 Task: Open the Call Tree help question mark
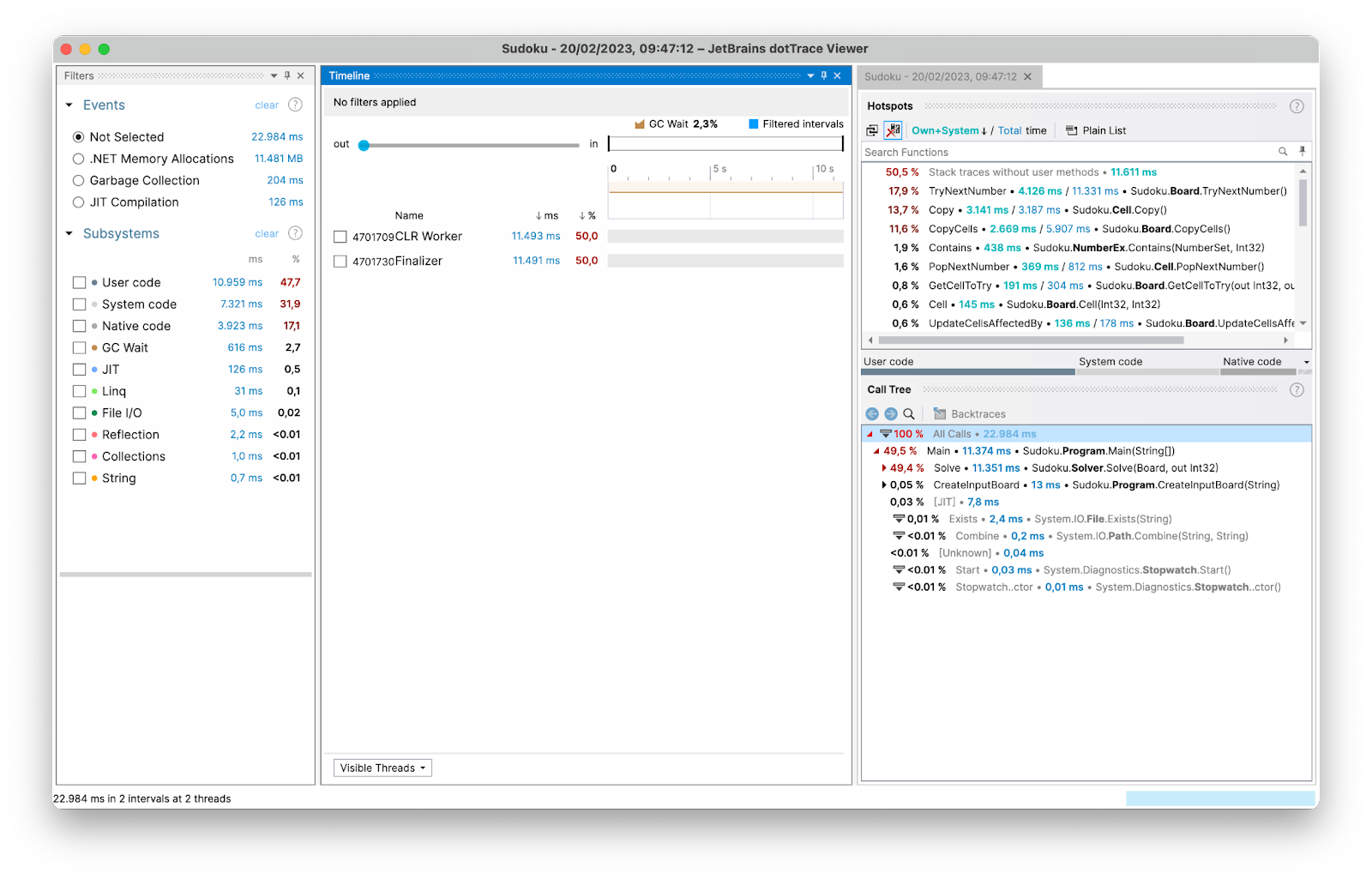(x=1297, y=390)
